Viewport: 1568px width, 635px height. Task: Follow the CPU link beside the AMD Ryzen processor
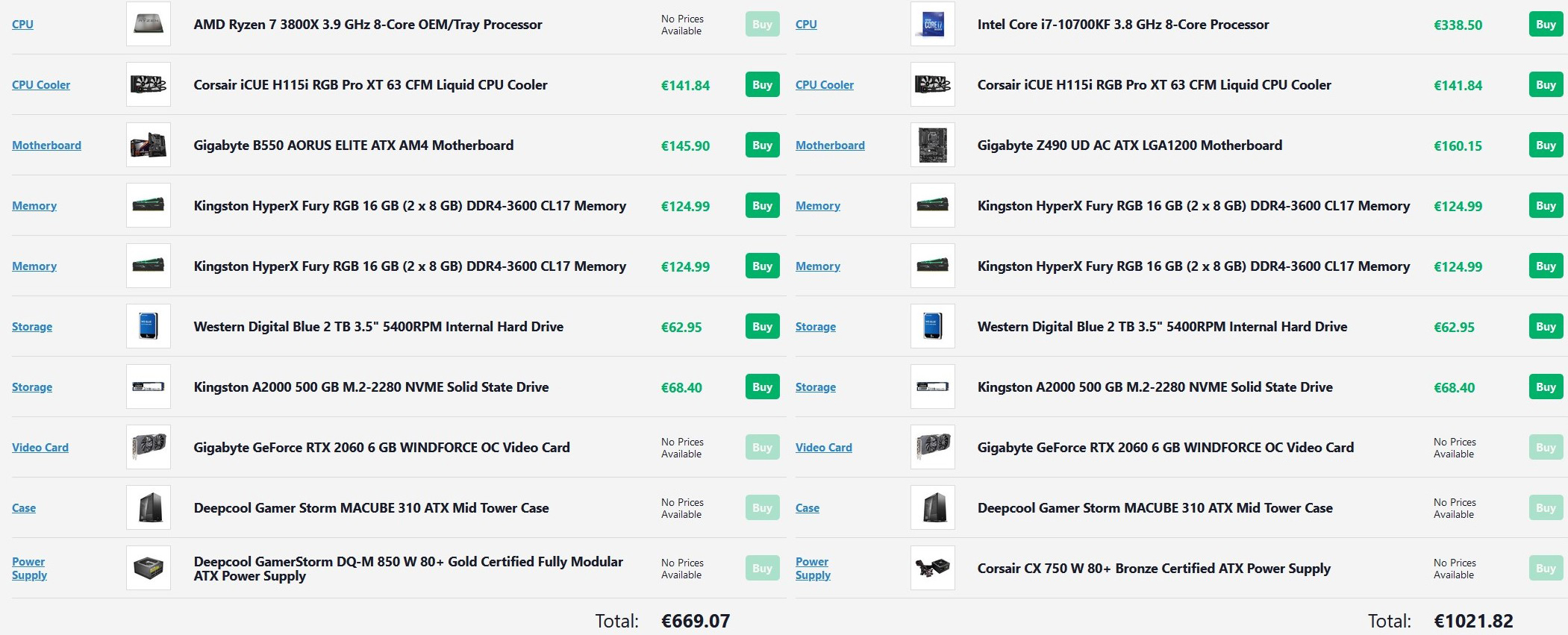click(x=22, y=24)
